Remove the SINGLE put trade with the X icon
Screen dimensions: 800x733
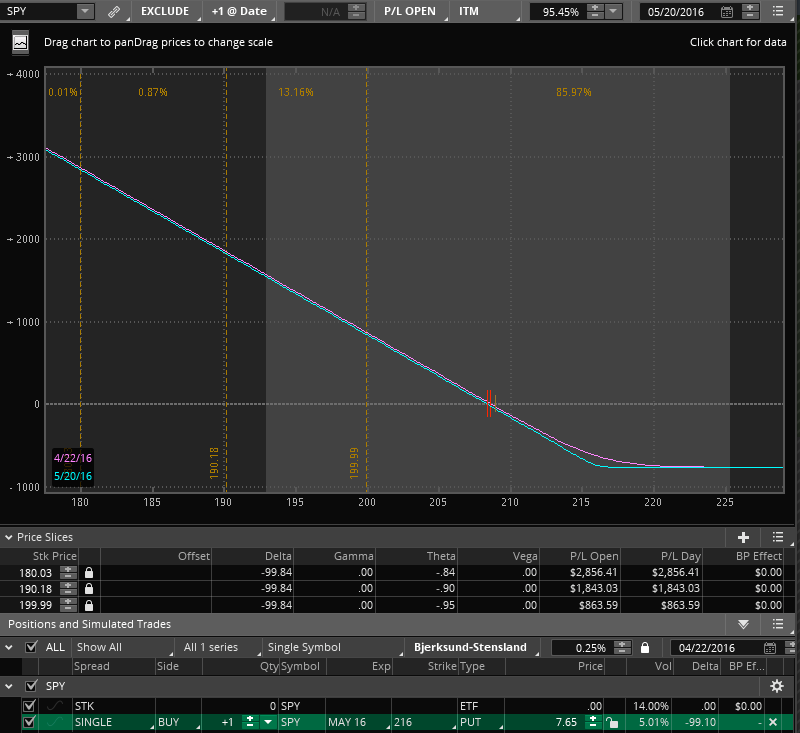coord(772,722)
